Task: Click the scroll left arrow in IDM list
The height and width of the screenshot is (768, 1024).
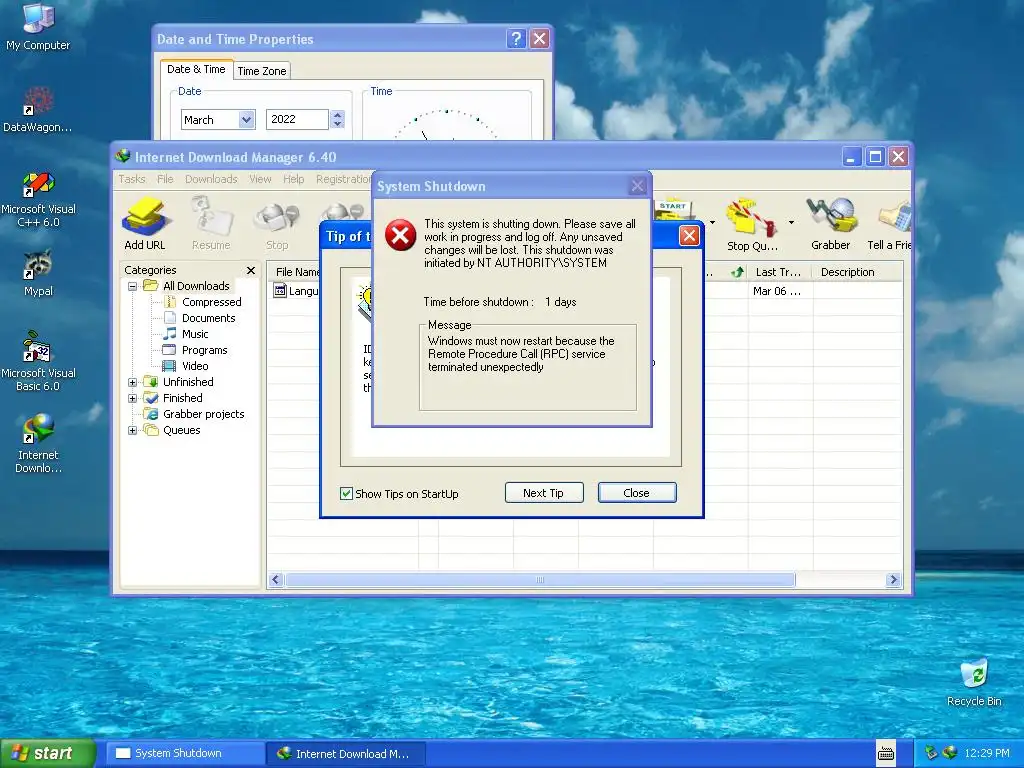Action: [x=276, y=580]
